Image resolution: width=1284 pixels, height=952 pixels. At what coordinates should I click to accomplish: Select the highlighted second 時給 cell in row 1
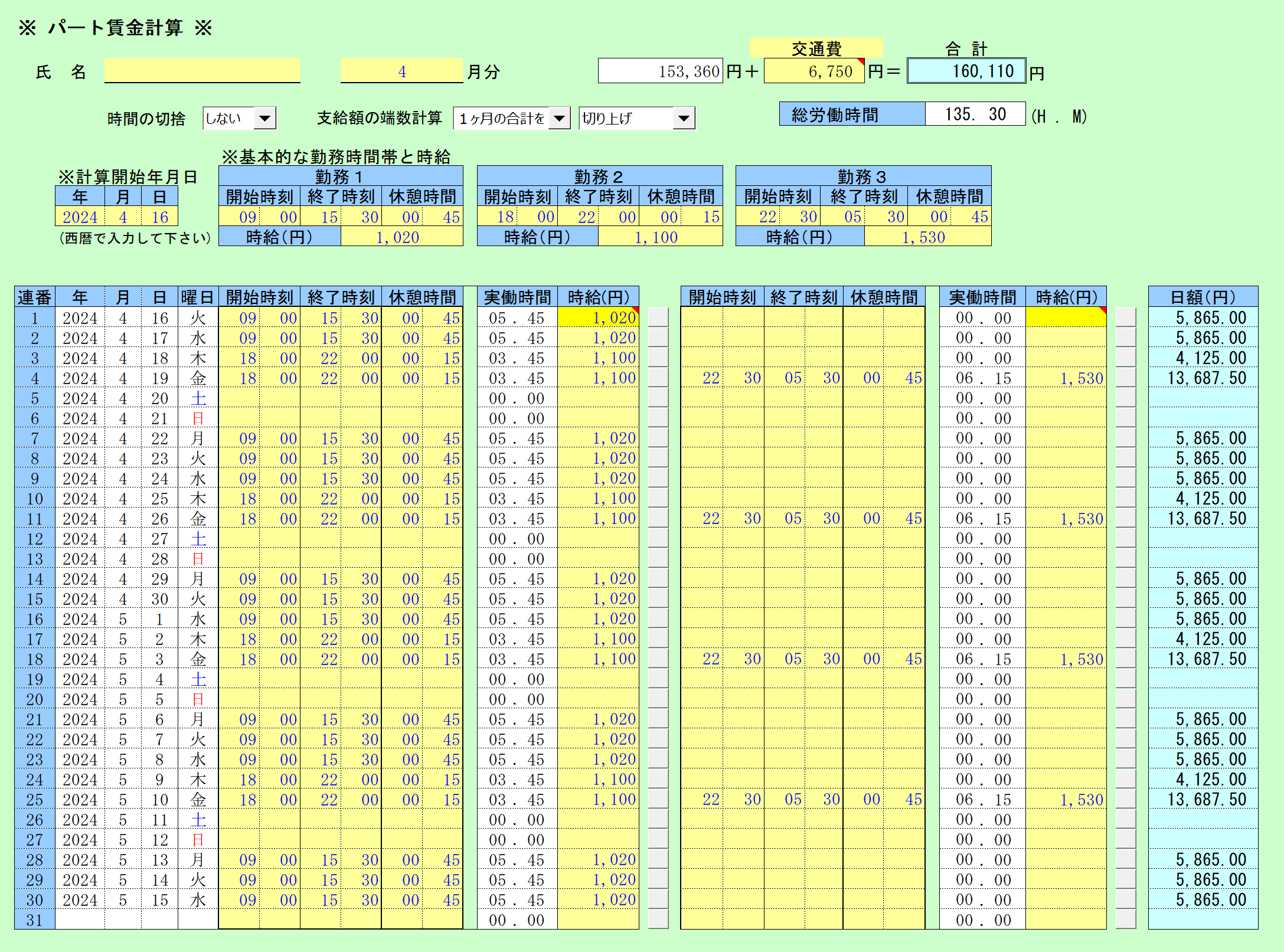(1066, 318)
